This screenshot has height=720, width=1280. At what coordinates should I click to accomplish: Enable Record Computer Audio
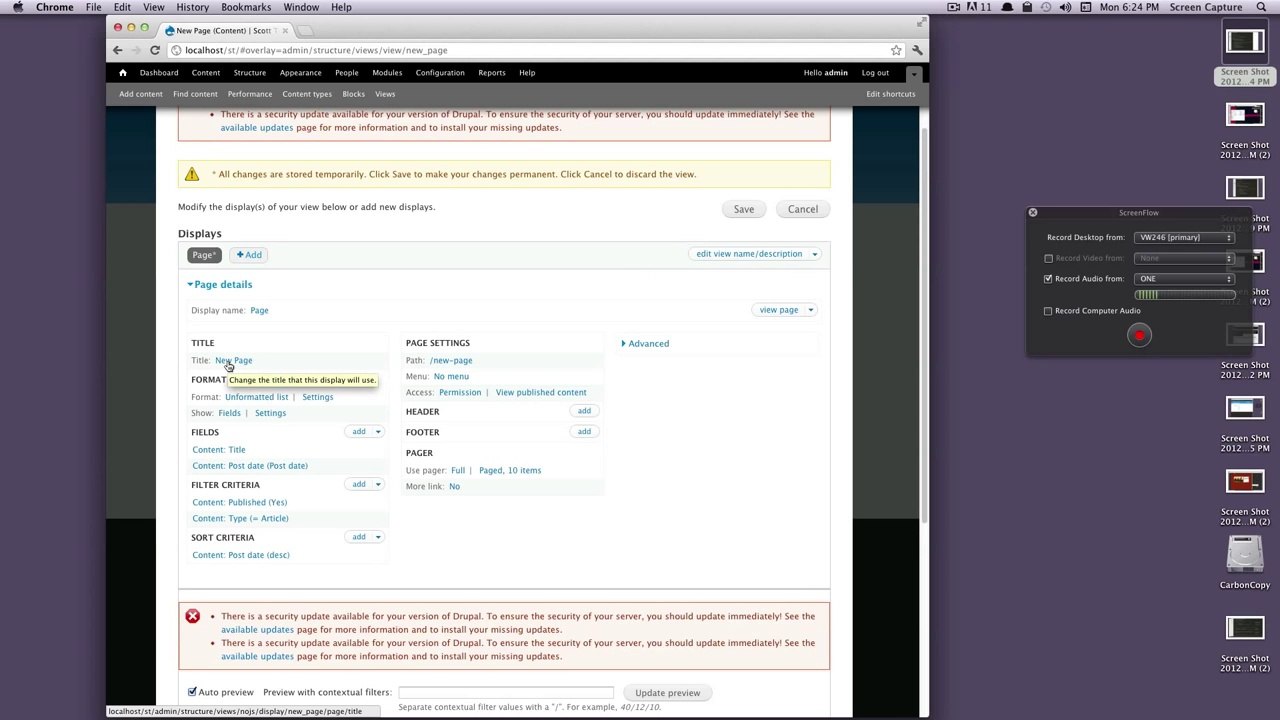pos(1049,311)
